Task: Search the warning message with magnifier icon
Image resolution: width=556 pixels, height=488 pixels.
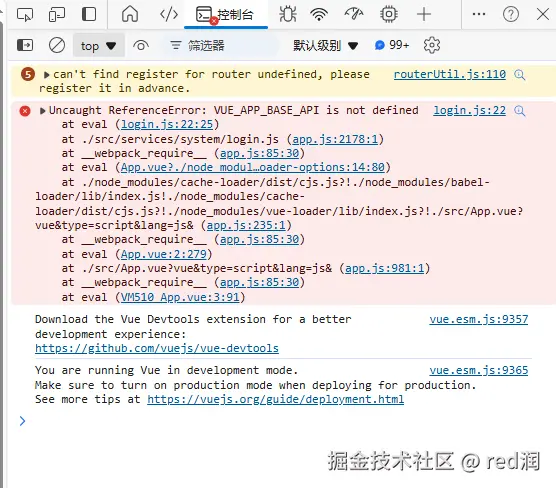Action: pos(519,74)
